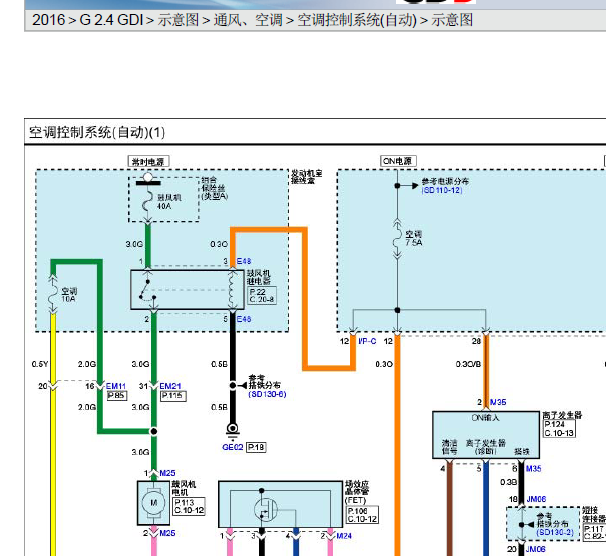Open page reference P.115
This screenshot has width=606, height=556.
coord(173,396)
